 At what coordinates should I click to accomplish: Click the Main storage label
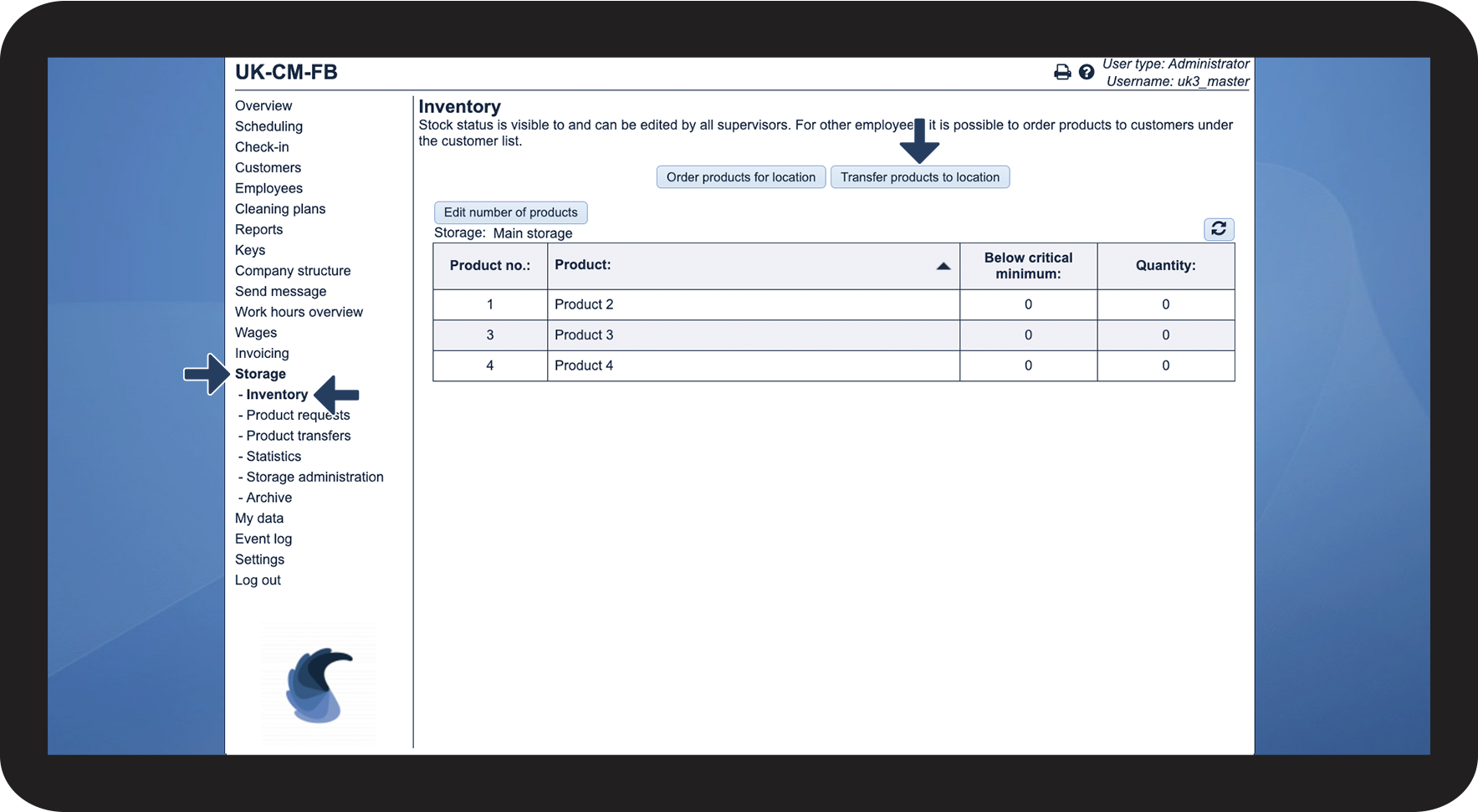[533, 233]
